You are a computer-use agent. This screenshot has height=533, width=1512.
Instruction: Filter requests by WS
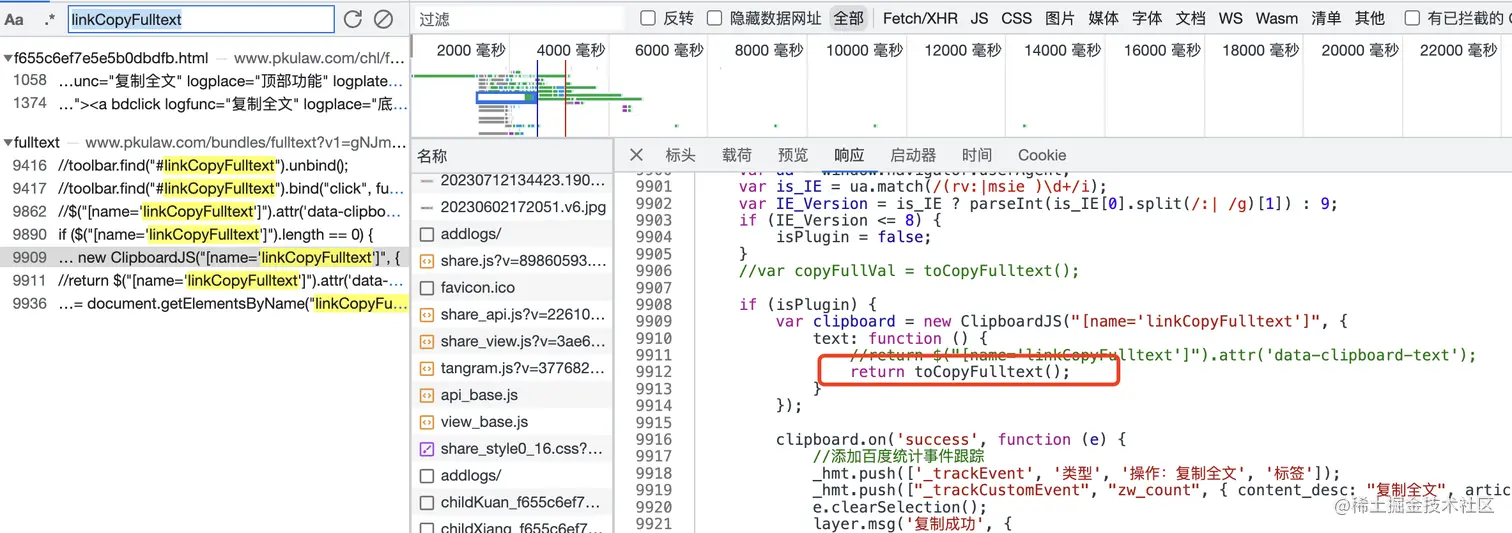[x=1230, y=18]
